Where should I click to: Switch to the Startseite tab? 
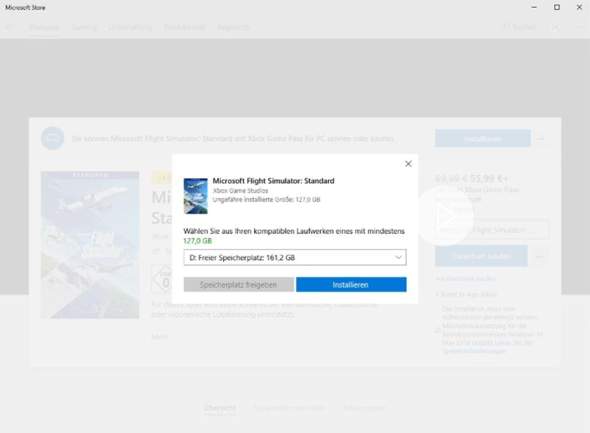(44, 27)
